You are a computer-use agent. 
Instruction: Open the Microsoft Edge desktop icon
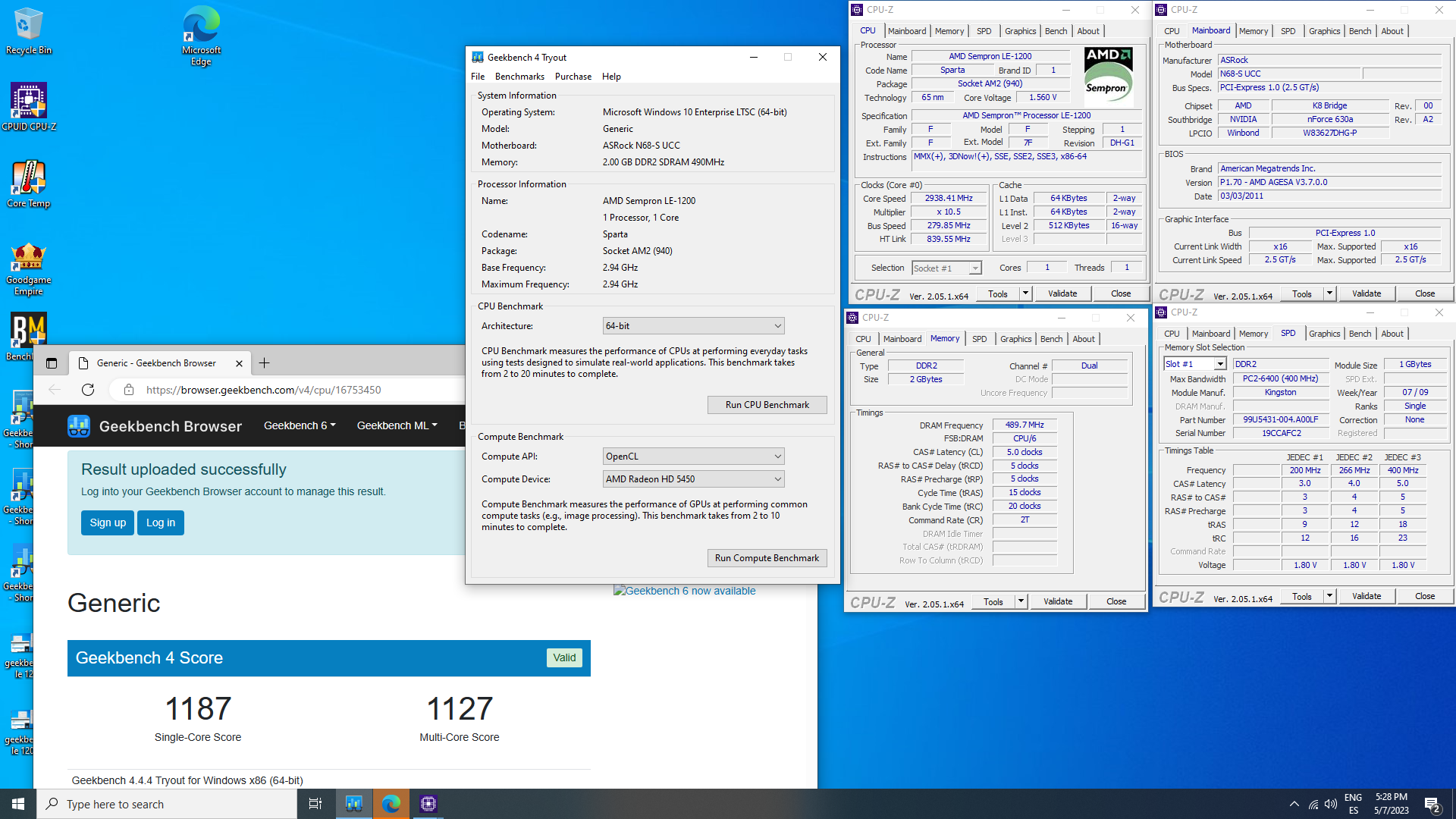click(x=201, y=36)
